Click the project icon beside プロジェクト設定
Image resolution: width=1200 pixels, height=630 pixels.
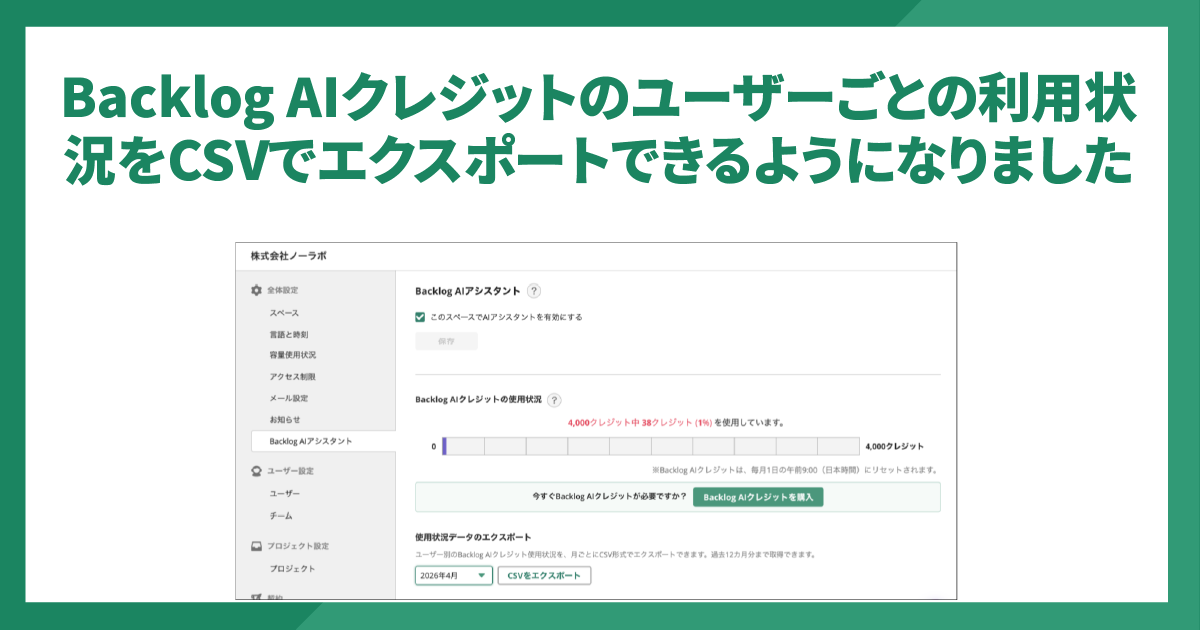256,546
